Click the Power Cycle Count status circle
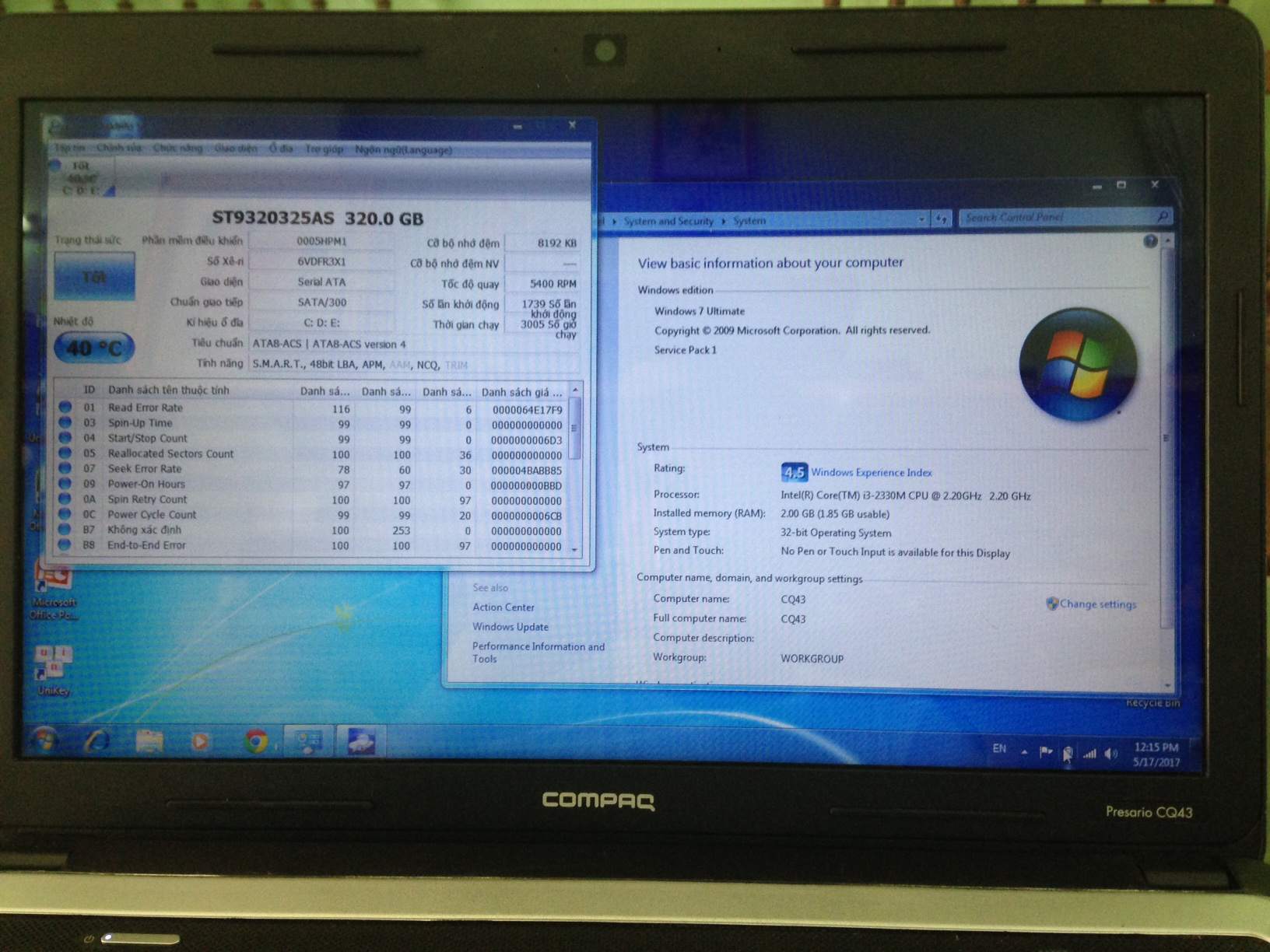Screen dimensions: 1270x952 tap(65, 514)
